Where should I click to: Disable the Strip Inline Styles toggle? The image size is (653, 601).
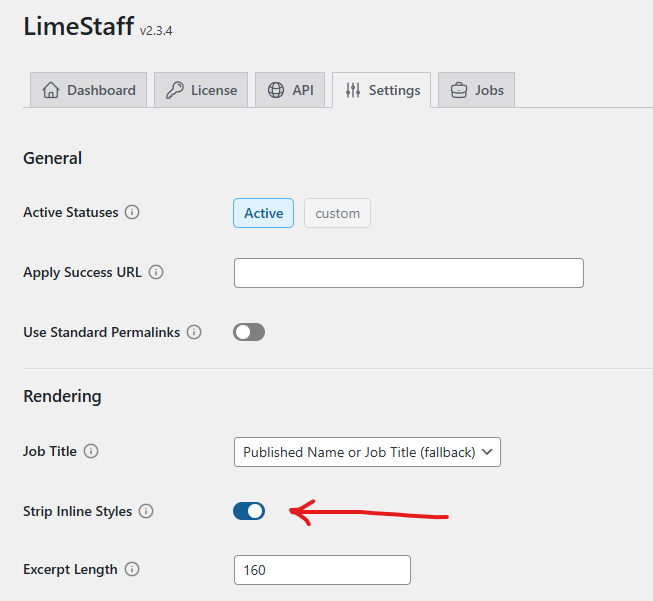tap(249, 511)
